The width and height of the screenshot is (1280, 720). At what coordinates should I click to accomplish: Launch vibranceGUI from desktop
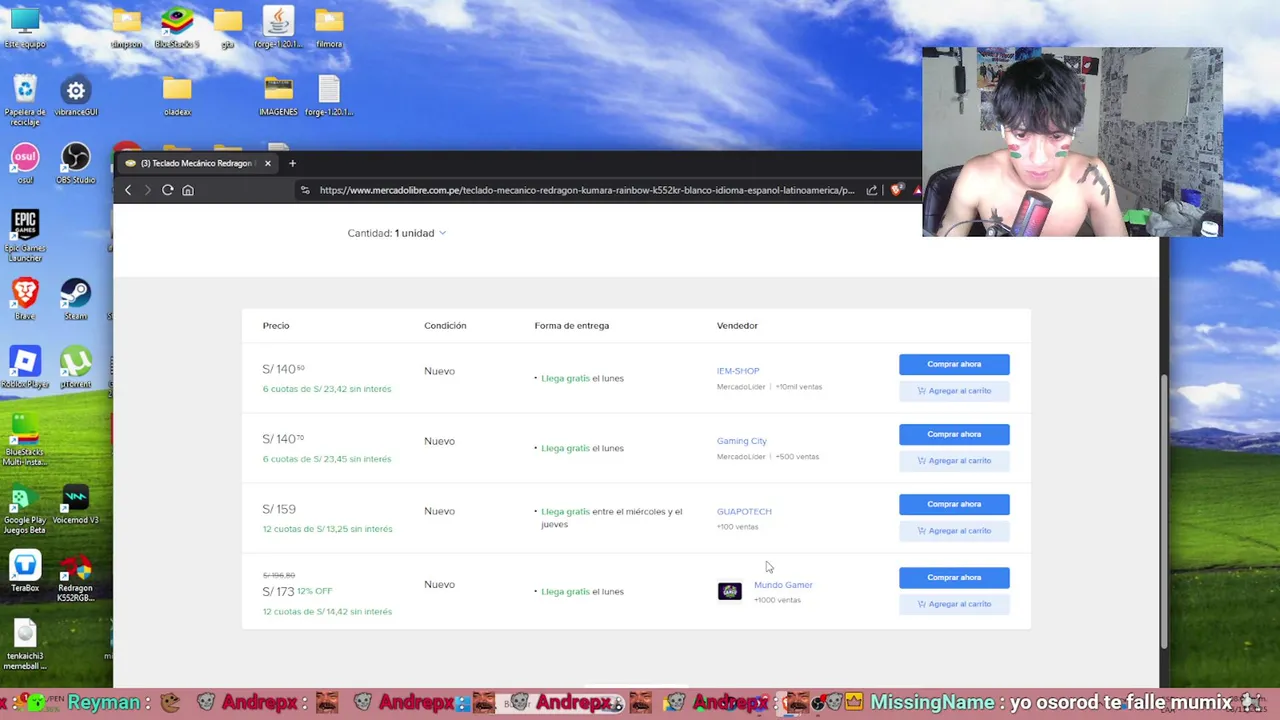tap(76, 98)
